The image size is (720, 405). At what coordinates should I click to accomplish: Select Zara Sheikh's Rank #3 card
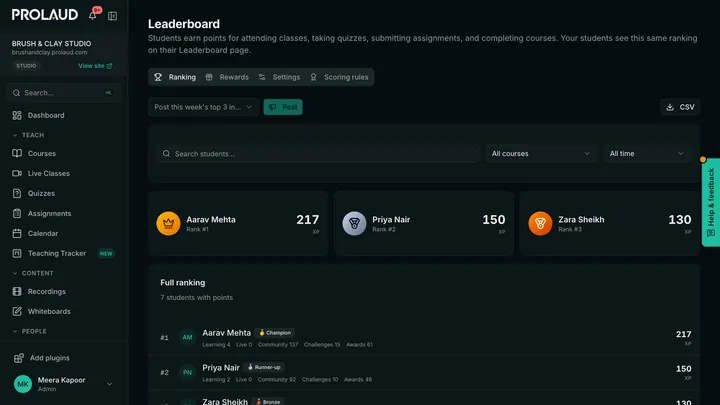pos(610,223)
